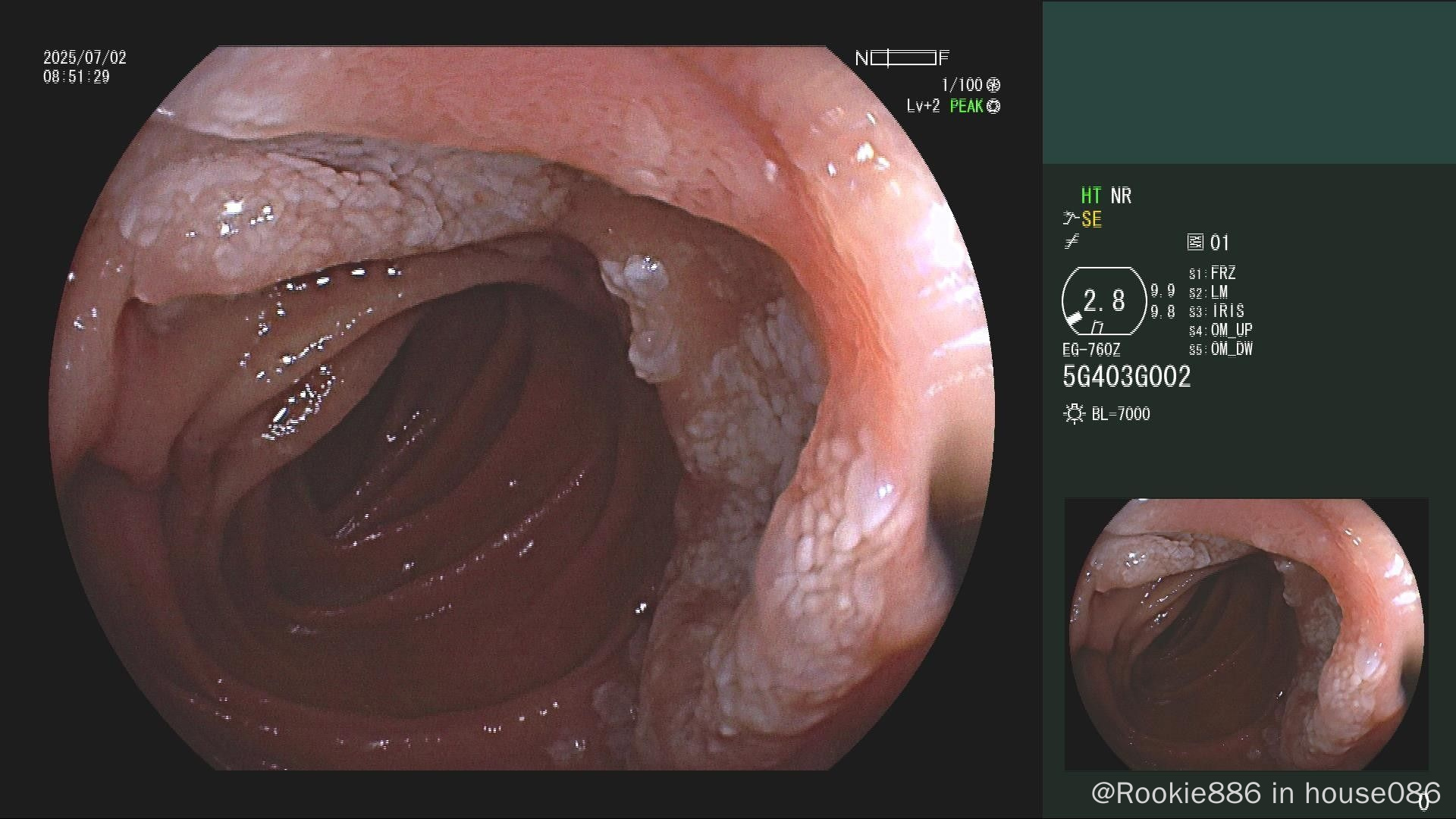Click the shutter speed icon next to 1/100
Viewport: 1456px width, 819px height.
click(993, 85)
